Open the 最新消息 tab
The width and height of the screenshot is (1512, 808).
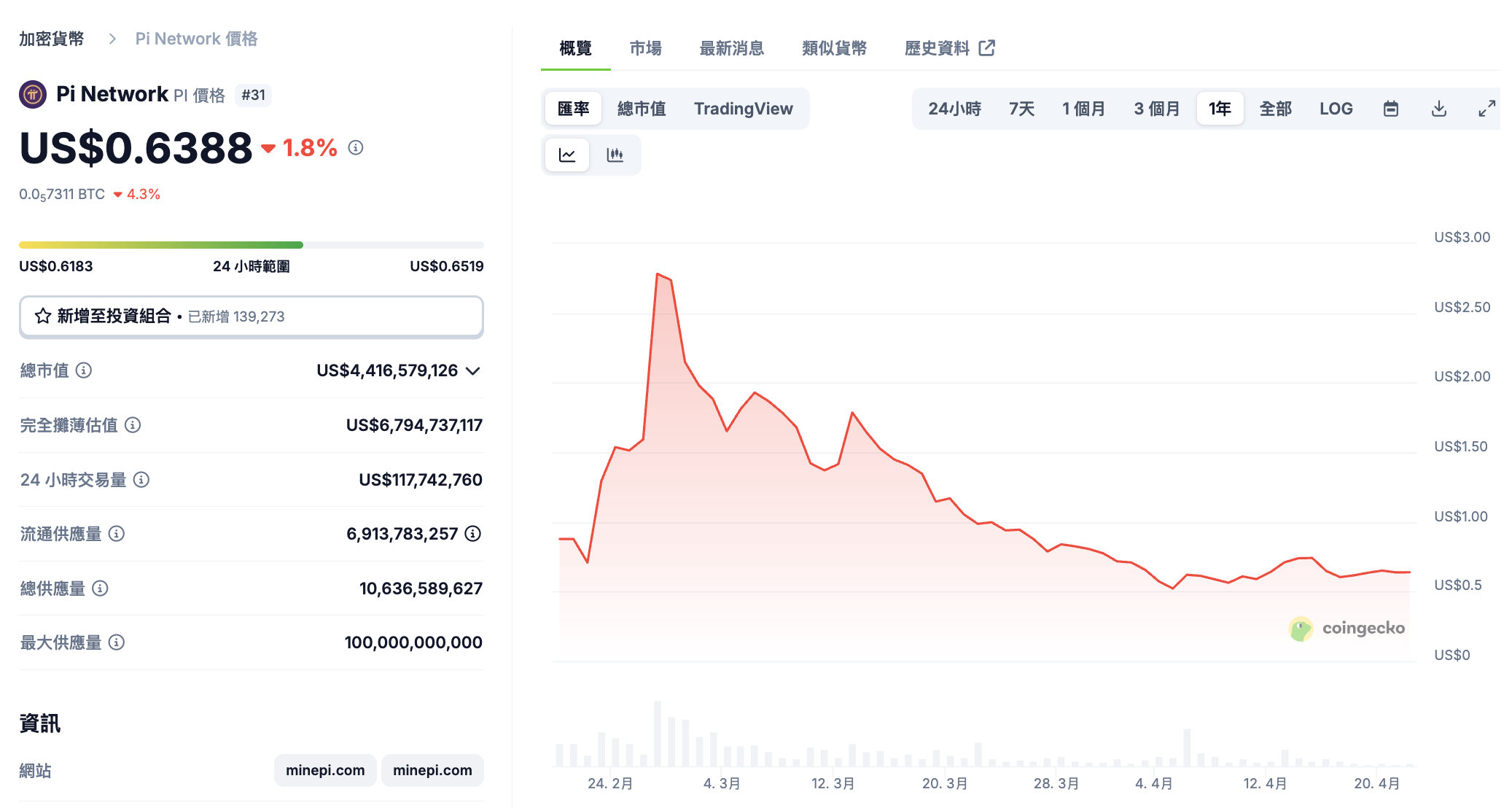click(x=732, y=48)
